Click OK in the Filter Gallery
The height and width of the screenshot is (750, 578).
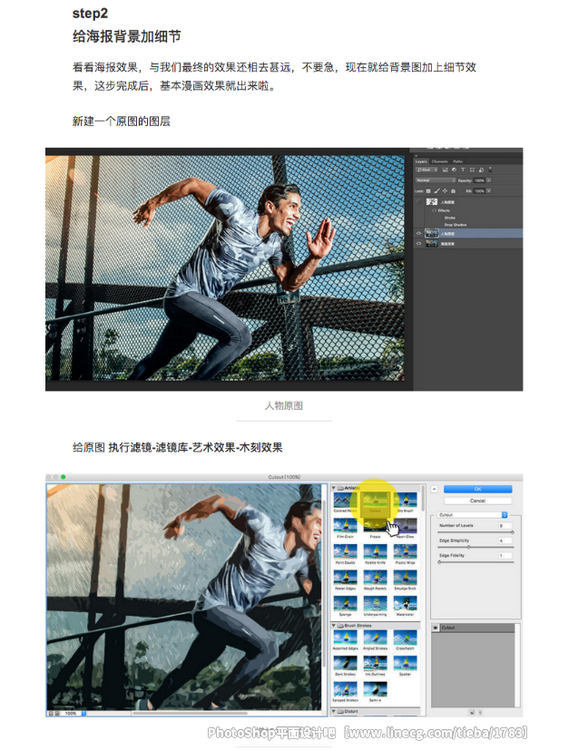(x=478, y=489)
